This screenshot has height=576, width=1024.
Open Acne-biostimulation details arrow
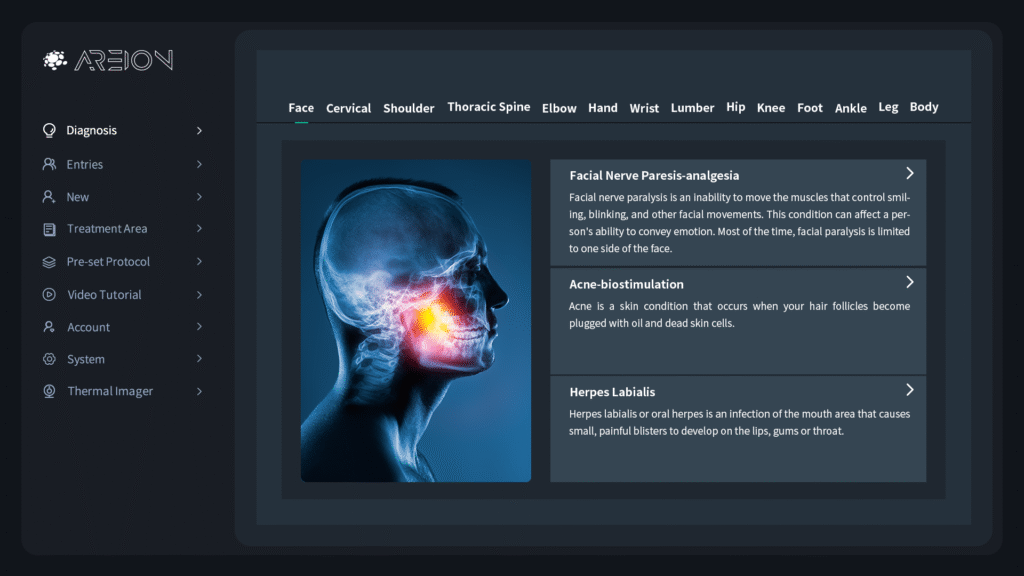[909, 283]
